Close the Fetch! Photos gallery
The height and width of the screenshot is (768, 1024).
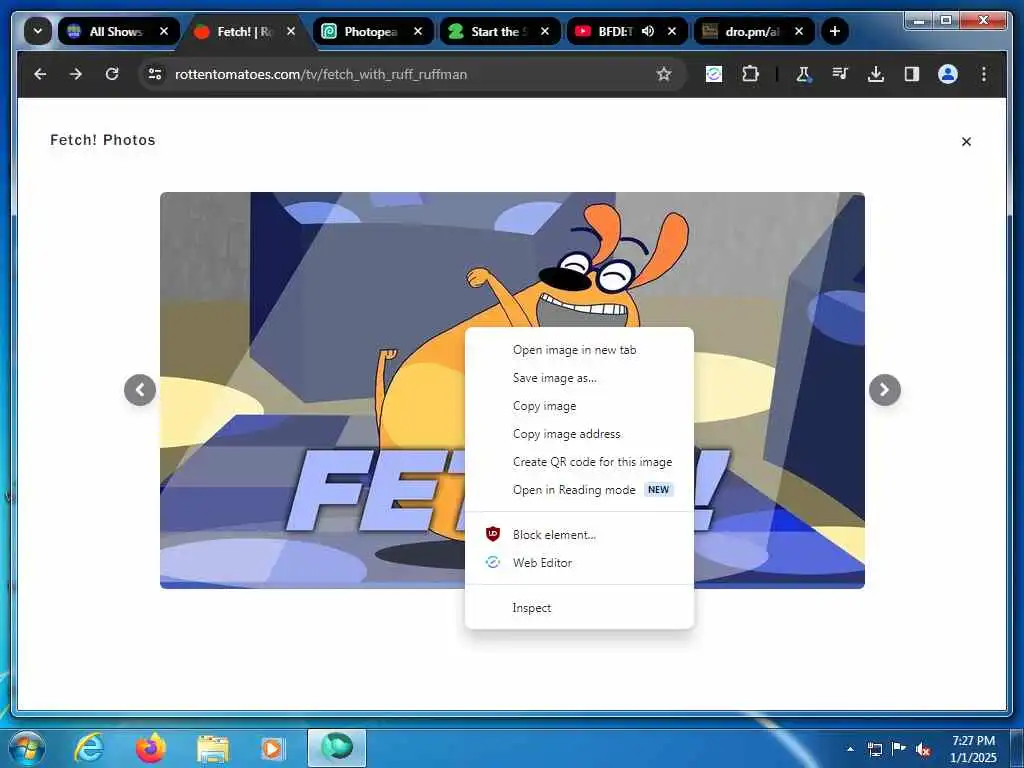pos(967,142)
